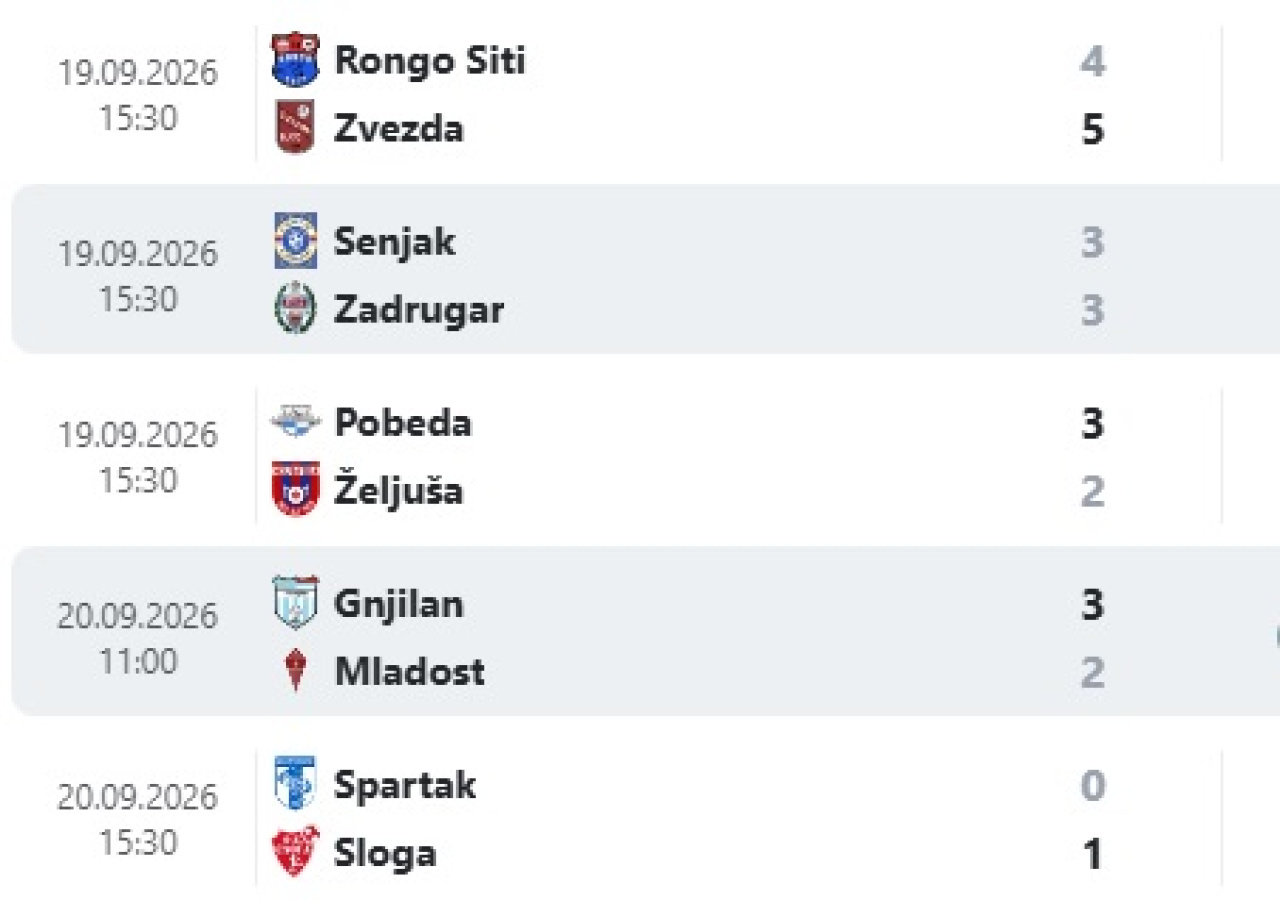
Task: Open the Sloga team name
Action: coord(385,852)
